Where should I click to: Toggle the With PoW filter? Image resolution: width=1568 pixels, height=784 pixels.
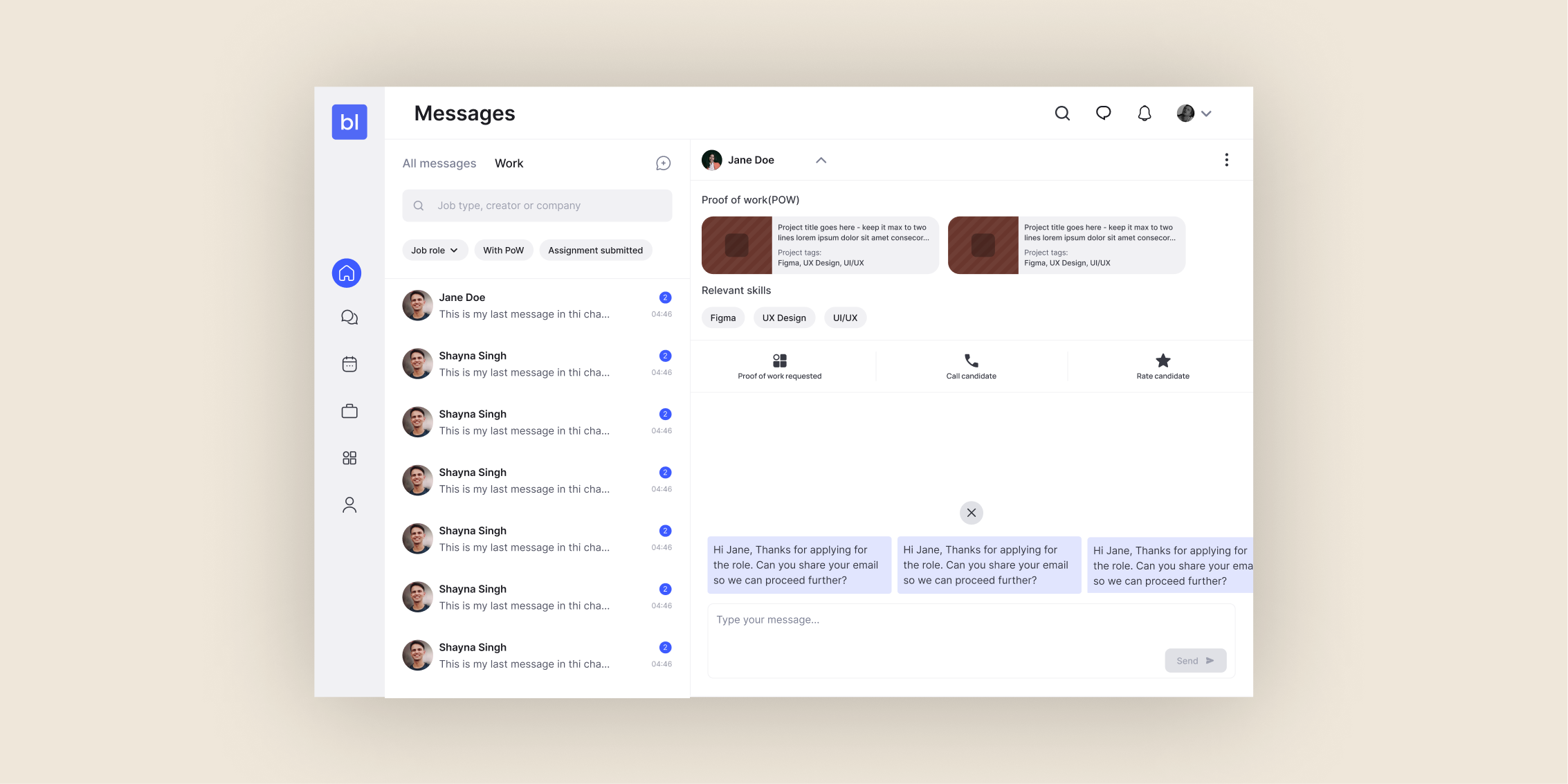(504, 250)
